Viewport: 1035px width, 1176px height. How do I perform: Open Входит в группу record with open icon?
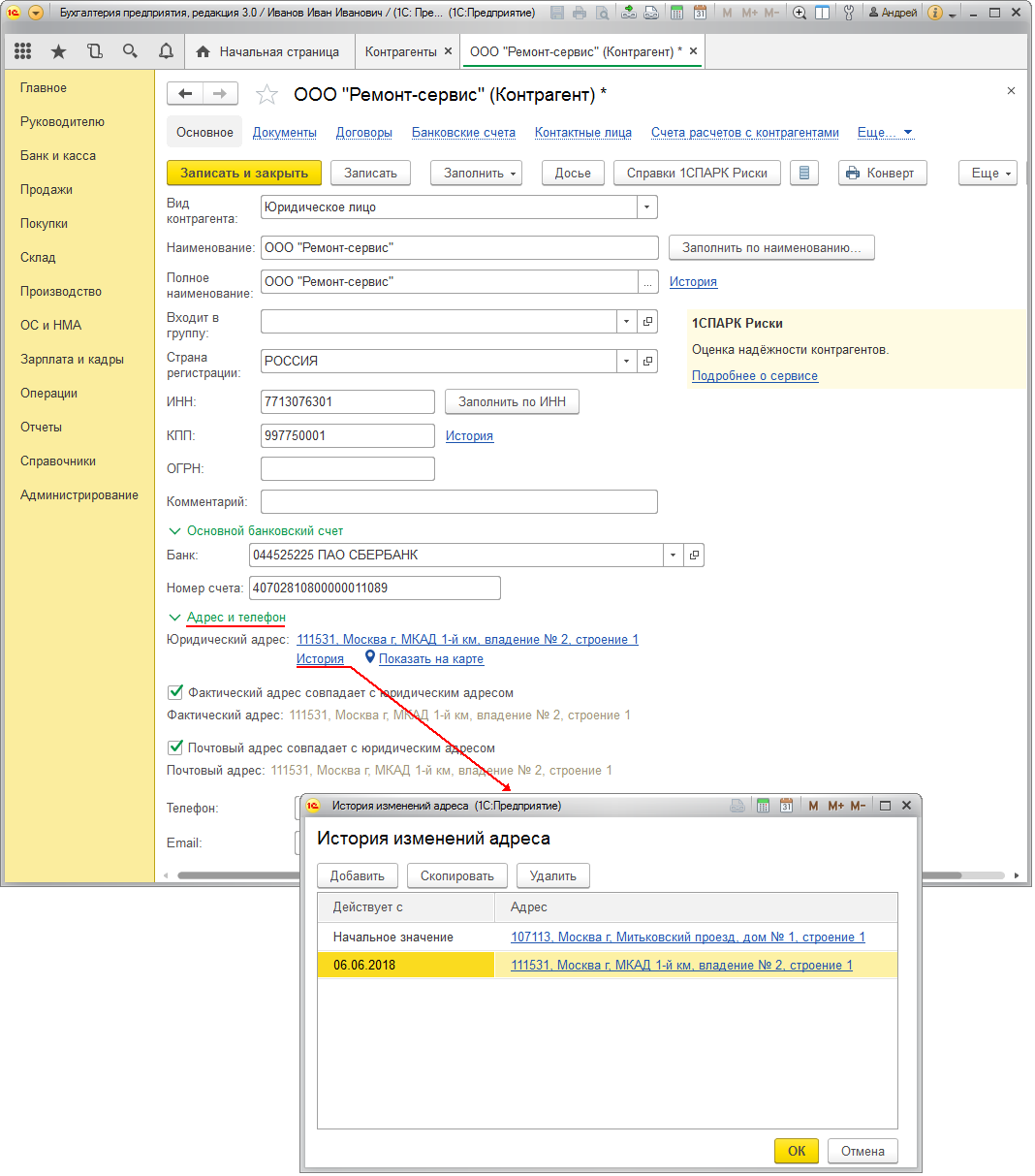pyautogui.click(x=648, y=321)
